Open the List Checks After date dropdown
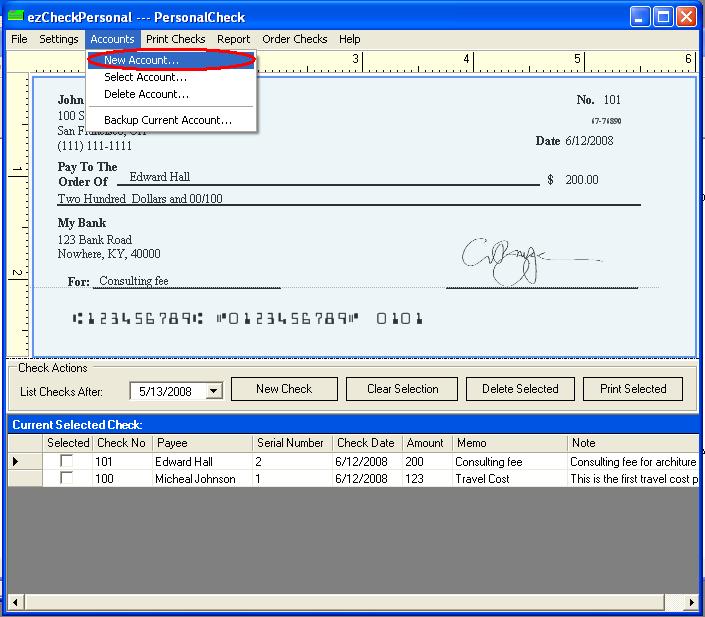Screen dimensions: 705x617 [213, 391]
